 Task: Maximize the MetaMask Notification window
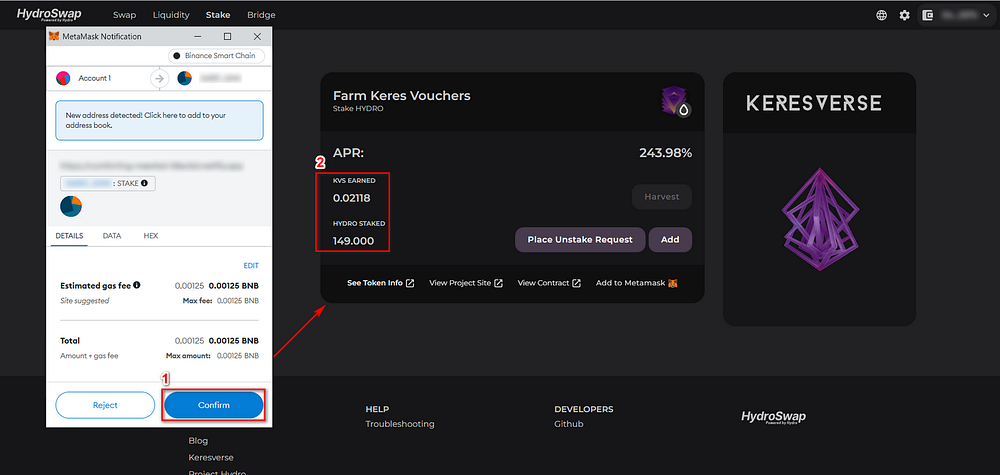(228, 36)
